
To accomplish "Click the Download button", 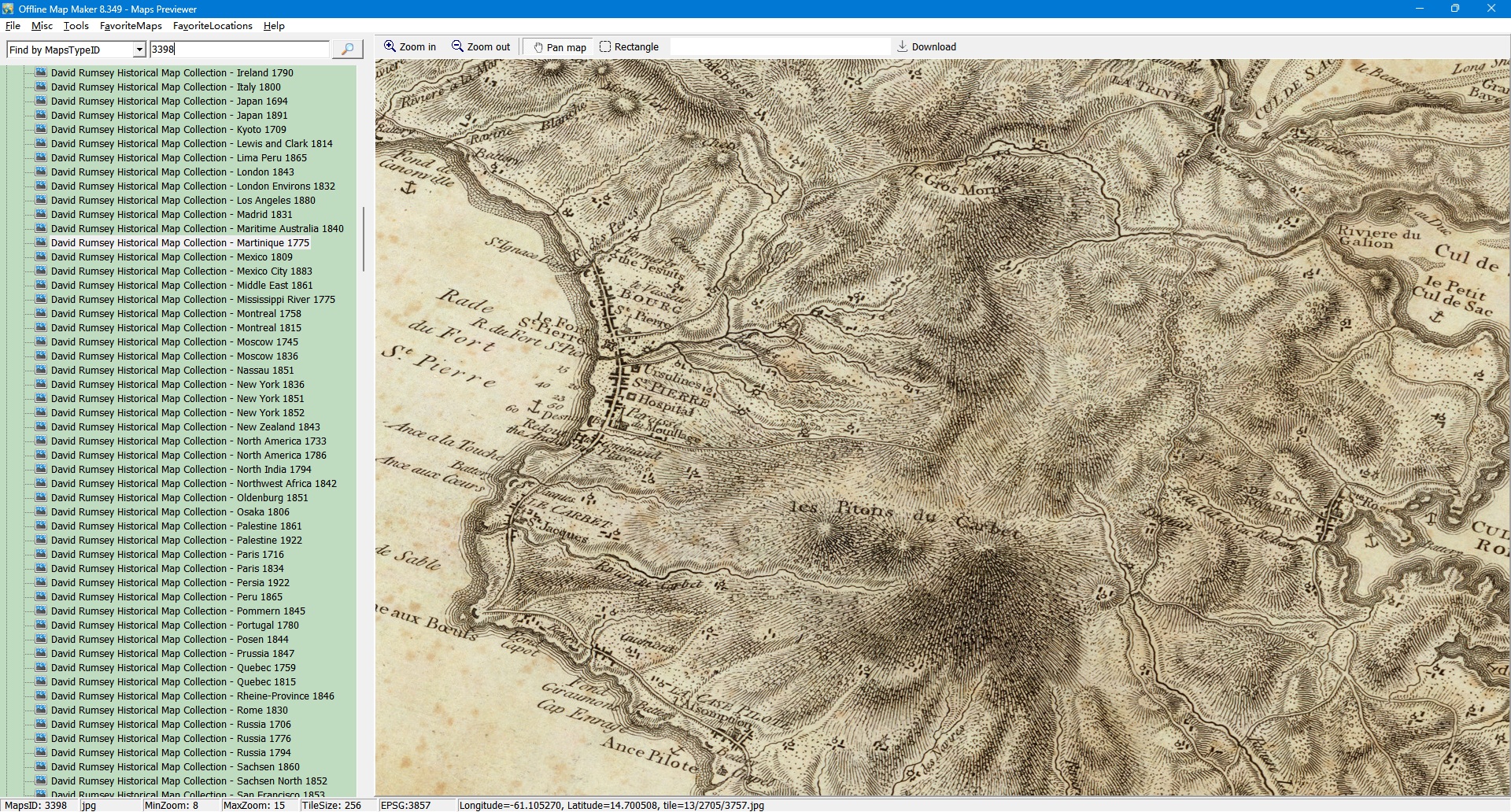I will [x=926, y=47].
